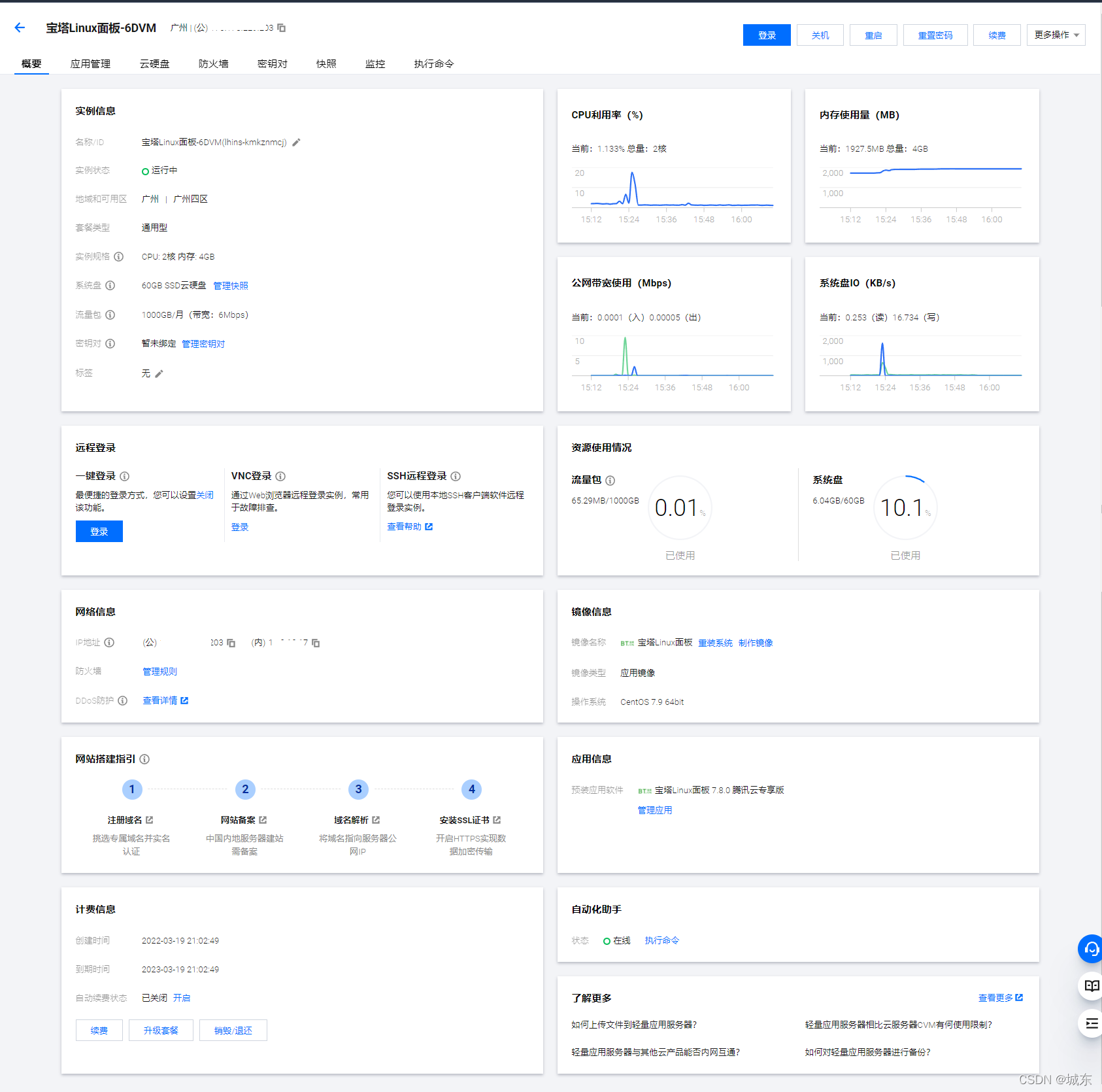This screenshot has width=1102, height=1092.
Task: Click the top 续费 button
Action: (x=997, y=35)
